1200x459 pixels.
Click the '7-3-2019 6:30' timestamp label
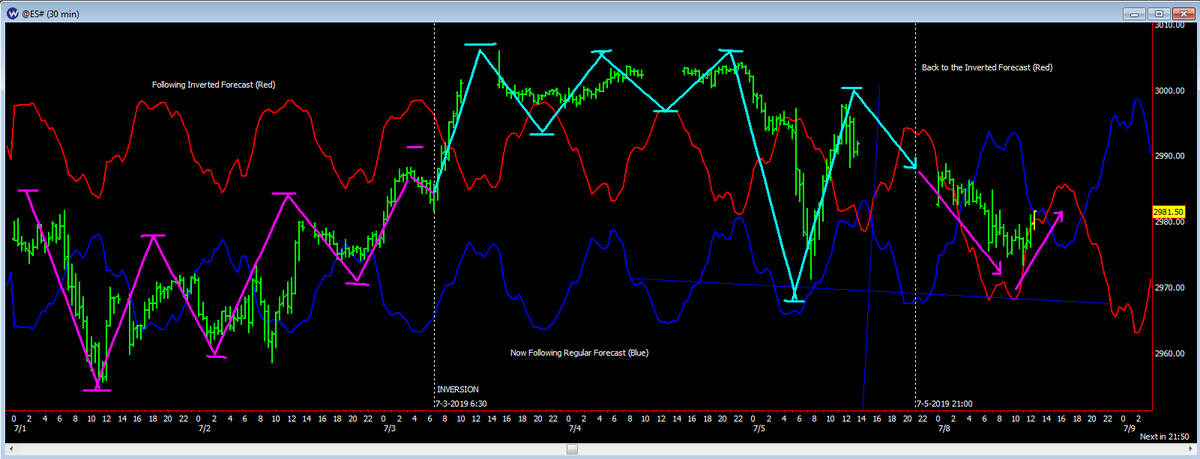coord(460,402)
